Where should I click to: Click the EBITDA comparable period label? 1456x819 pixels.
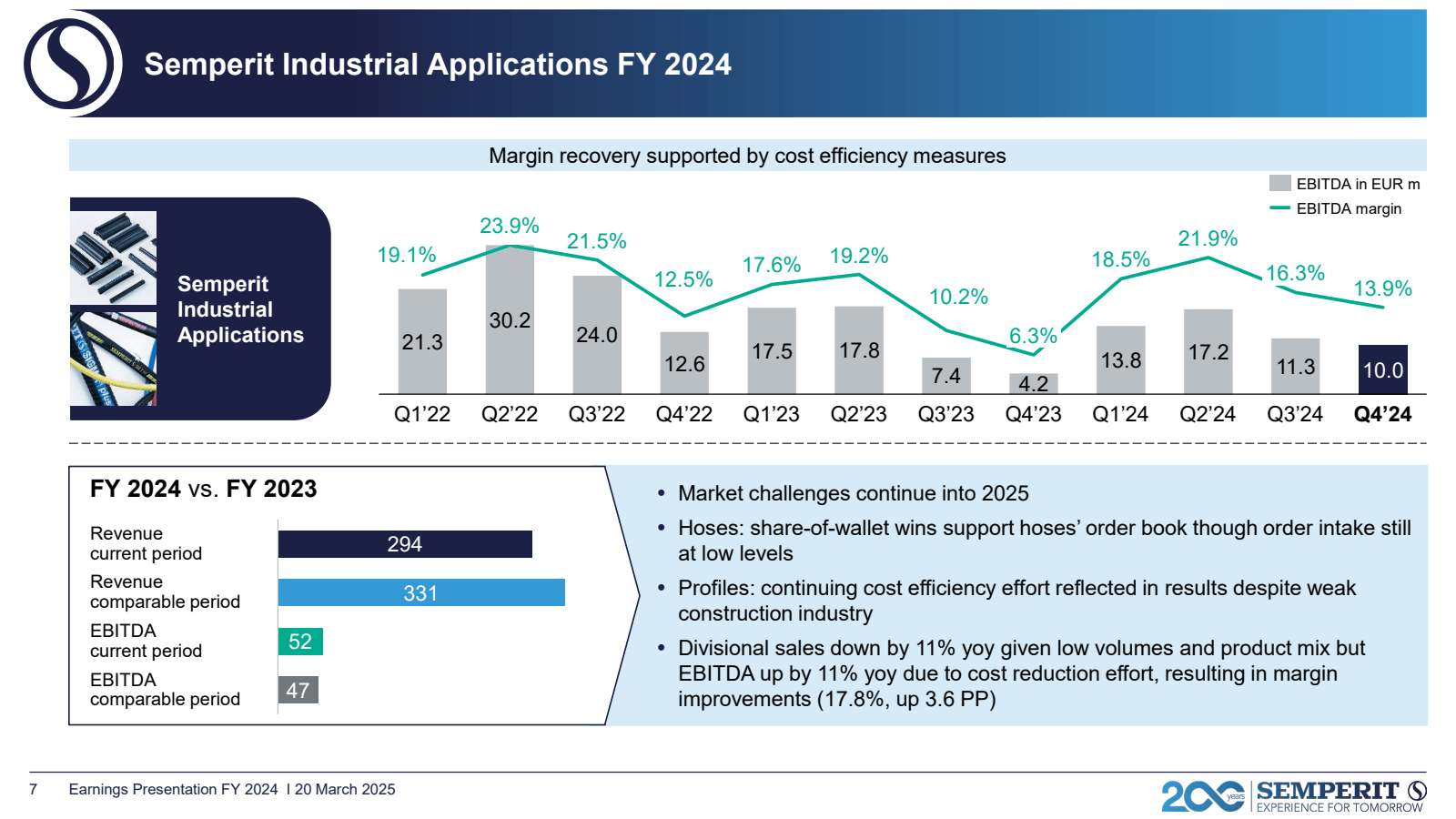165,690
